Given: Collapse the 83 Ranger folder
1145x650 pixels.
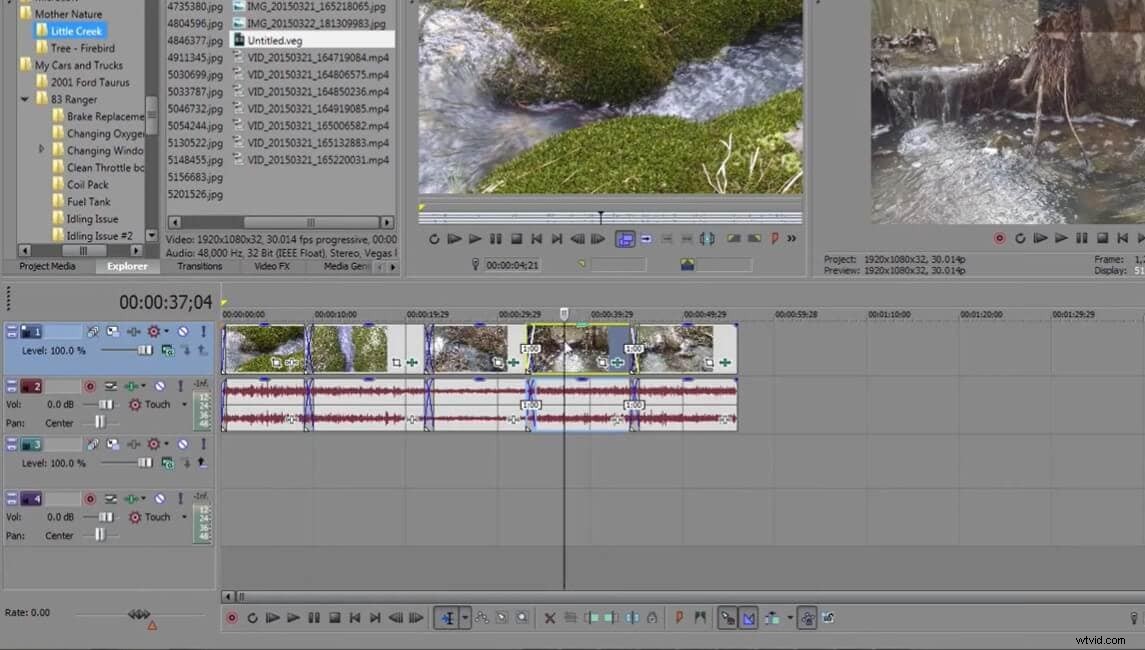Looking at the screenshot, I should (x=25, y=98).
